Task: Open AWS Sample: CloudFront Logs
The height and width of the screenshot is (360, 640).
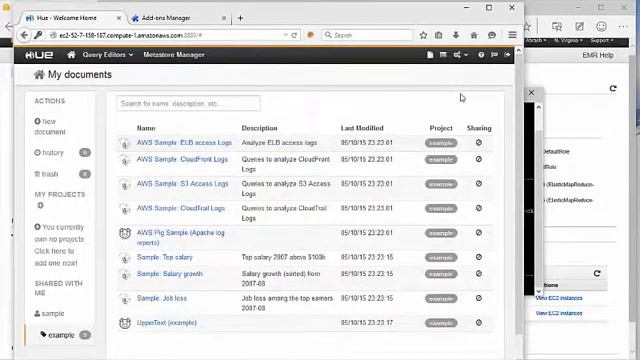Action: [182, 159]
